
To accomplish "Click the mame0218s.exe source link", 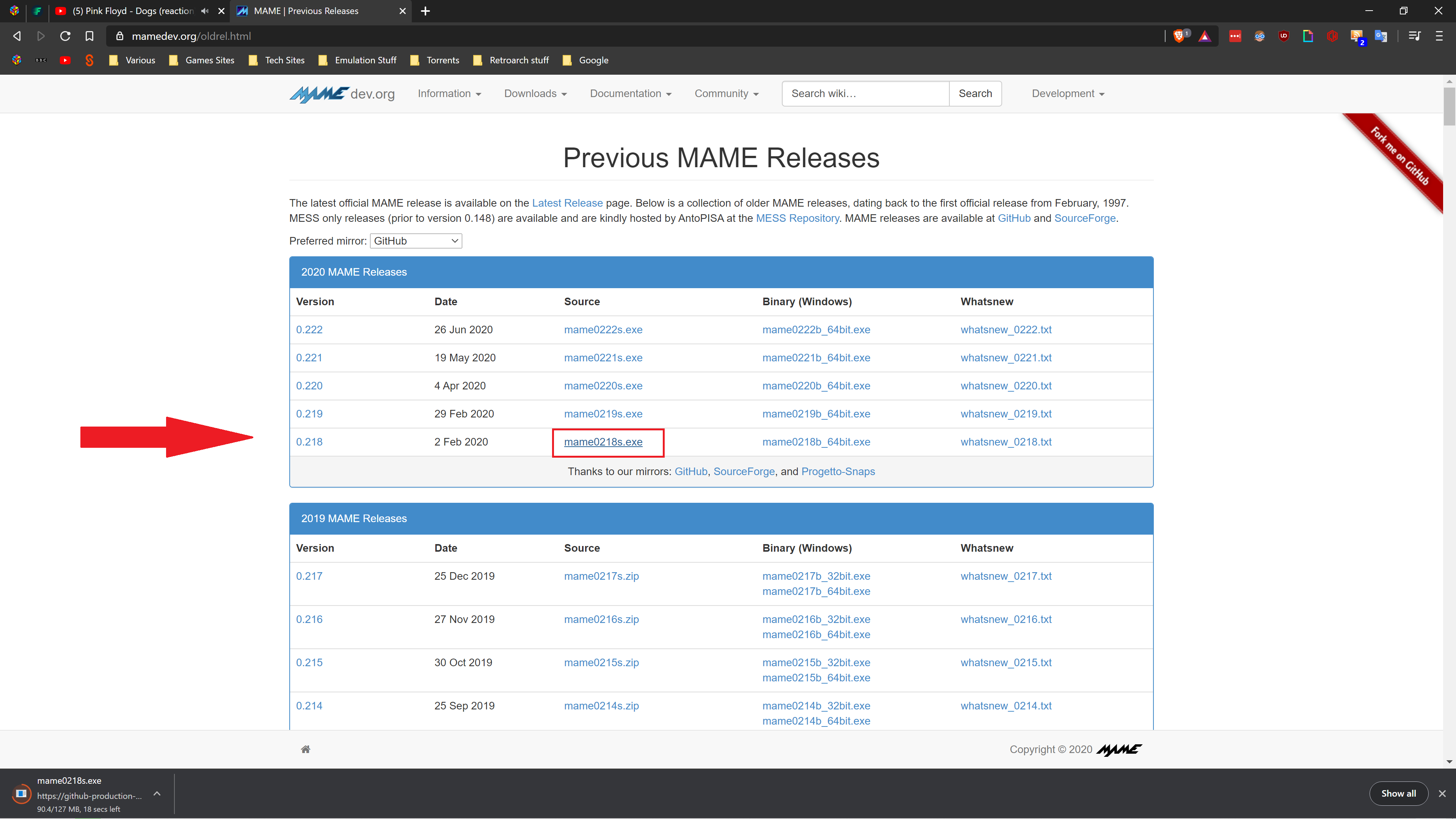I will coord(602,442).
